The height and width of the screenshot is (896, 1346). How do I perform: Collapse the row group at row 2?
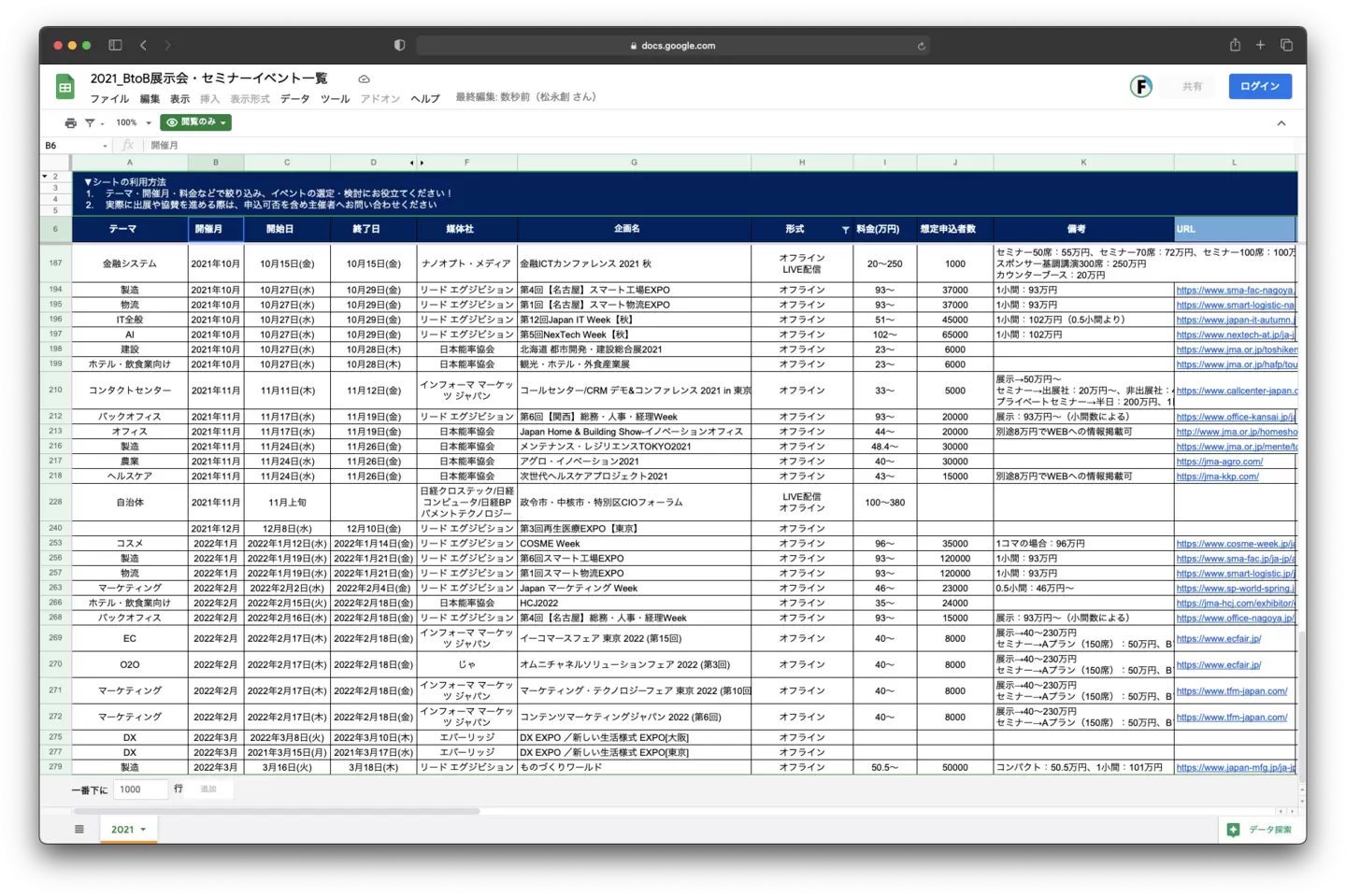point(45,177)
